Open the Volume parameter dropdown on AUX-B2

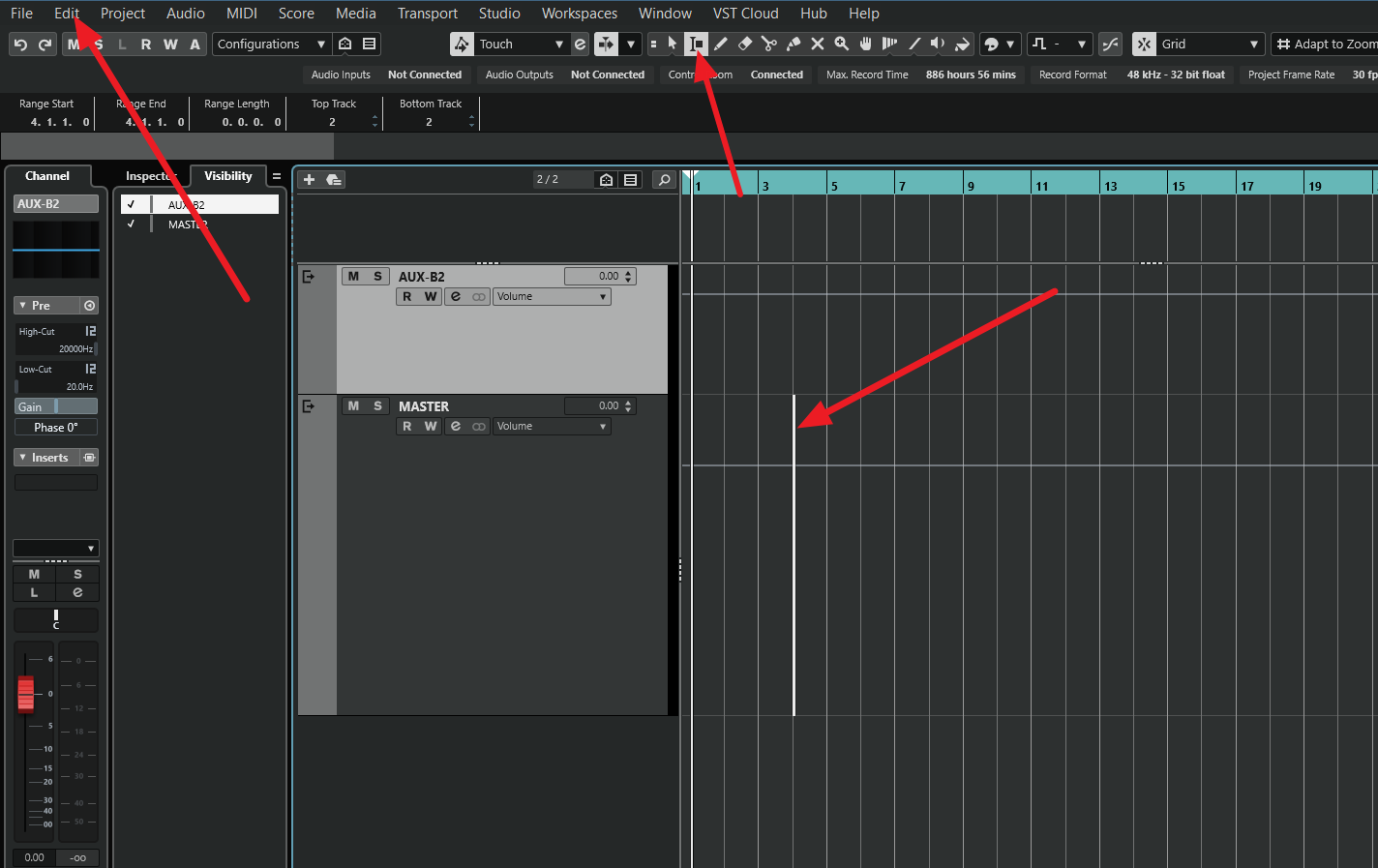552,296
